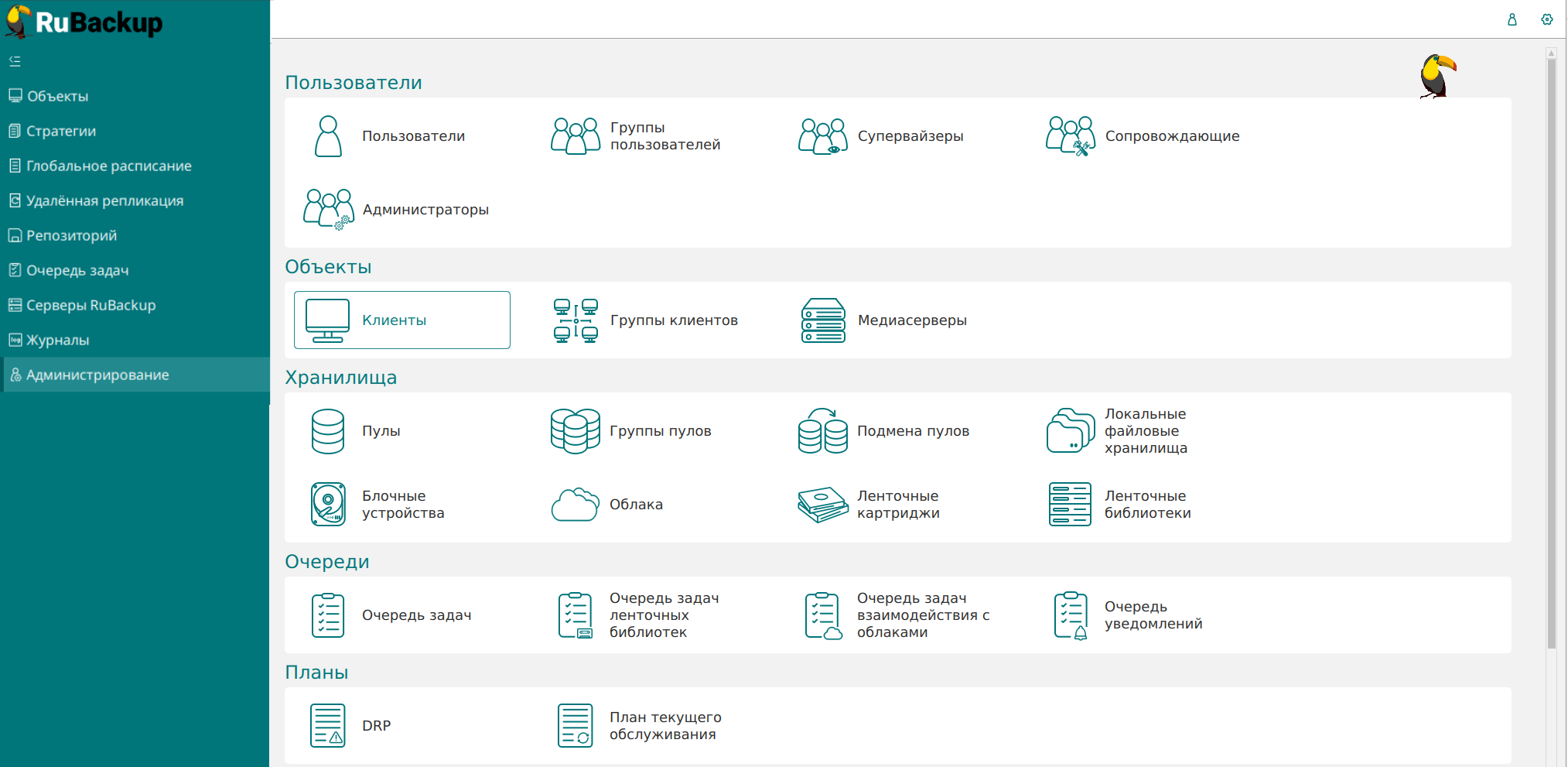
Task: Click the Клиенты tile button
Action: [401, 320]
